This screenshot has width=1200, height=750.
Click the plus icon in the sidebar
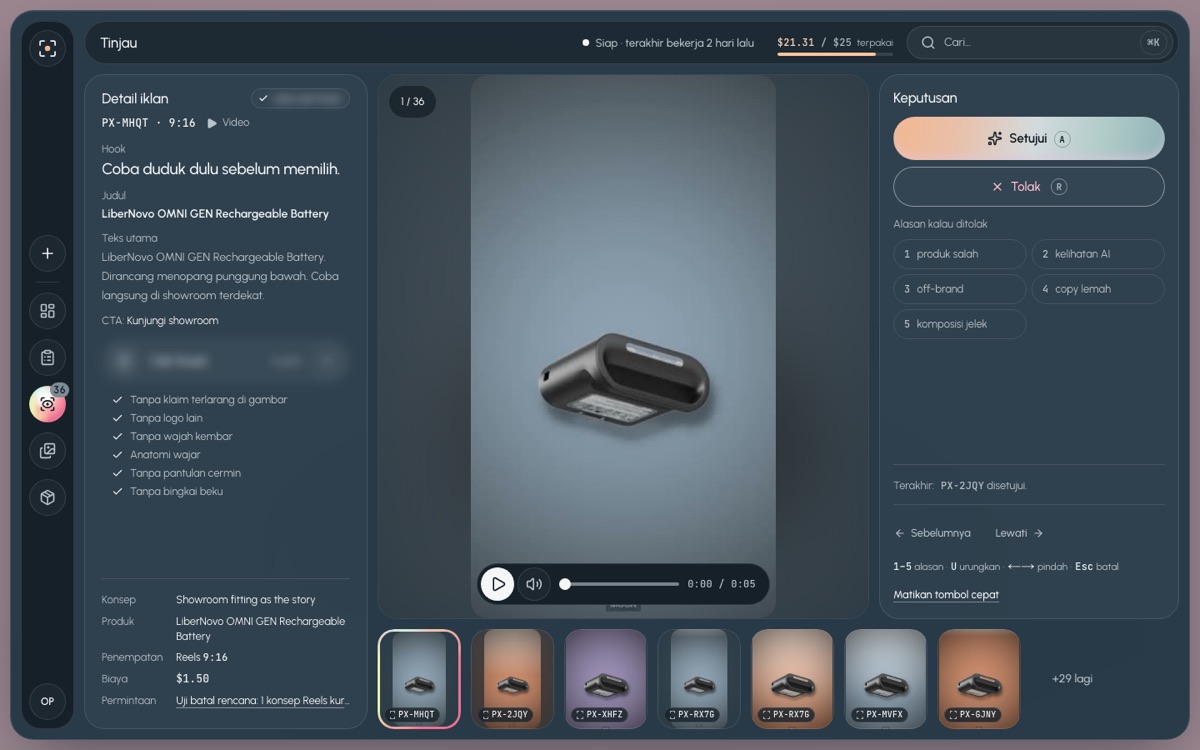(x=47, y=253)
